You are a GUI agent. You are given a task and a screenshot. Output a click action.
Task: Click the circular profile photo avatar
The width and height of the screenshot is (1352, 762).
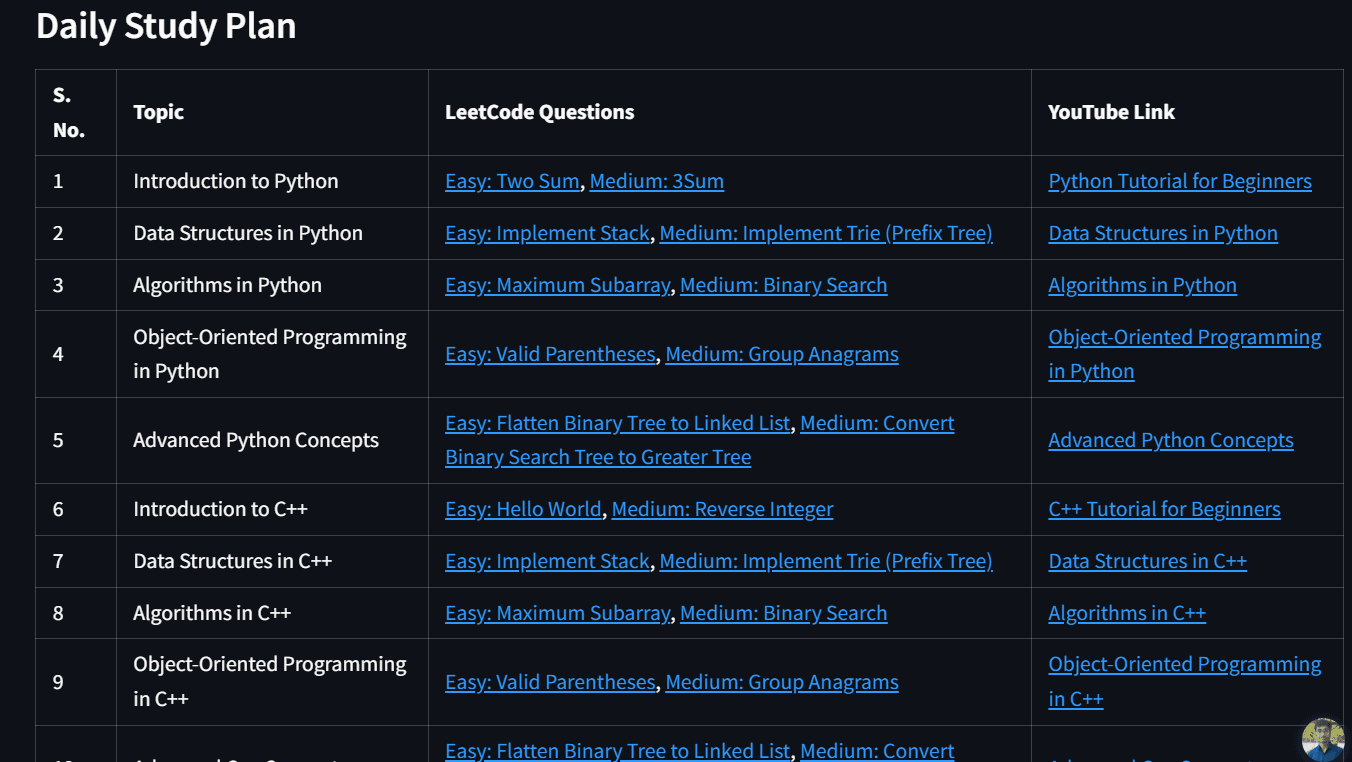(1323, 739)
